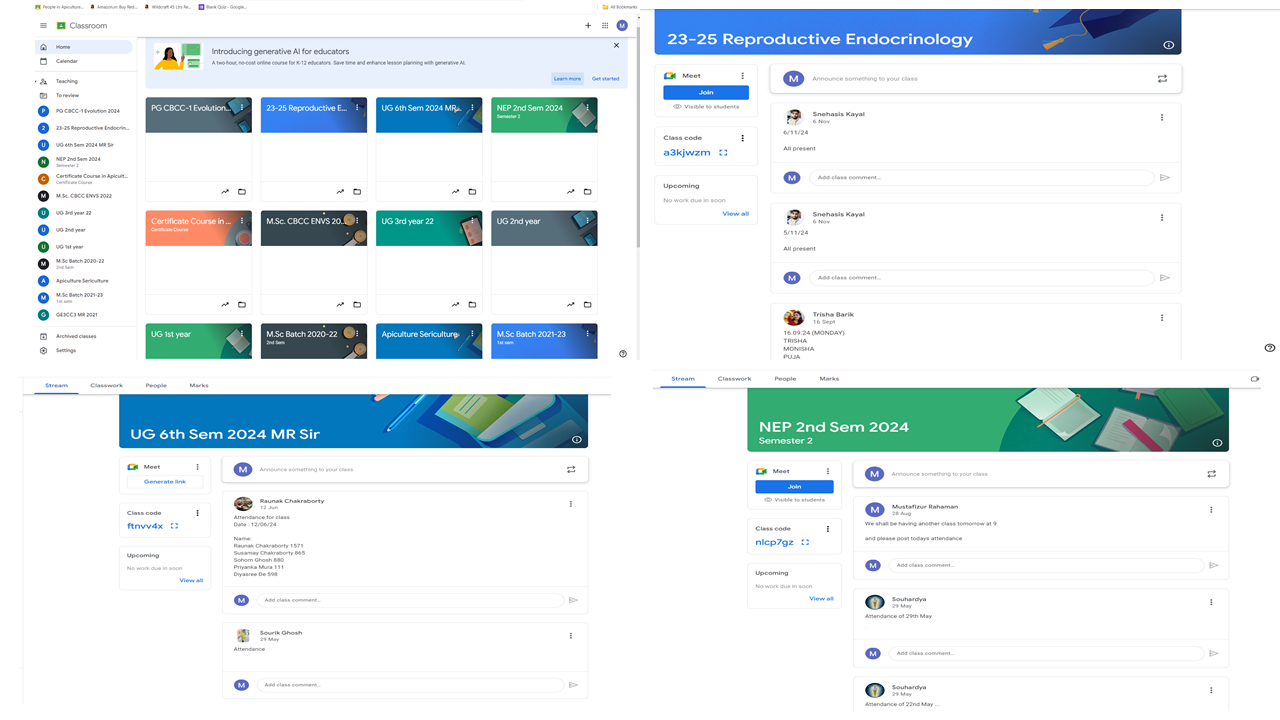Open the Google apps grid
1280x720 pixels.
[x=605, y=26]
